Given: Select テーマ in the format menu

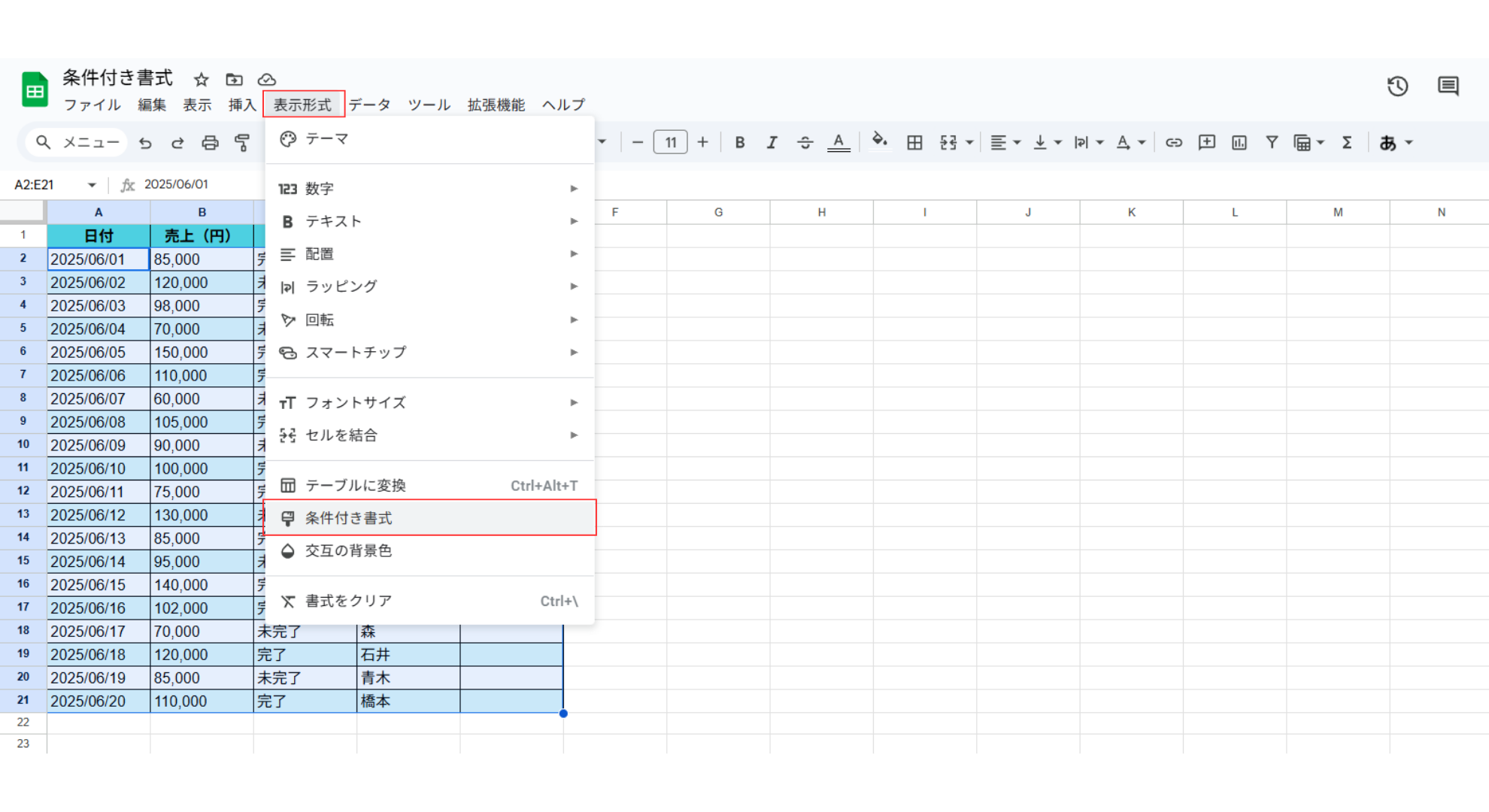Looking at the screenshot, I should tap(429, 139).
